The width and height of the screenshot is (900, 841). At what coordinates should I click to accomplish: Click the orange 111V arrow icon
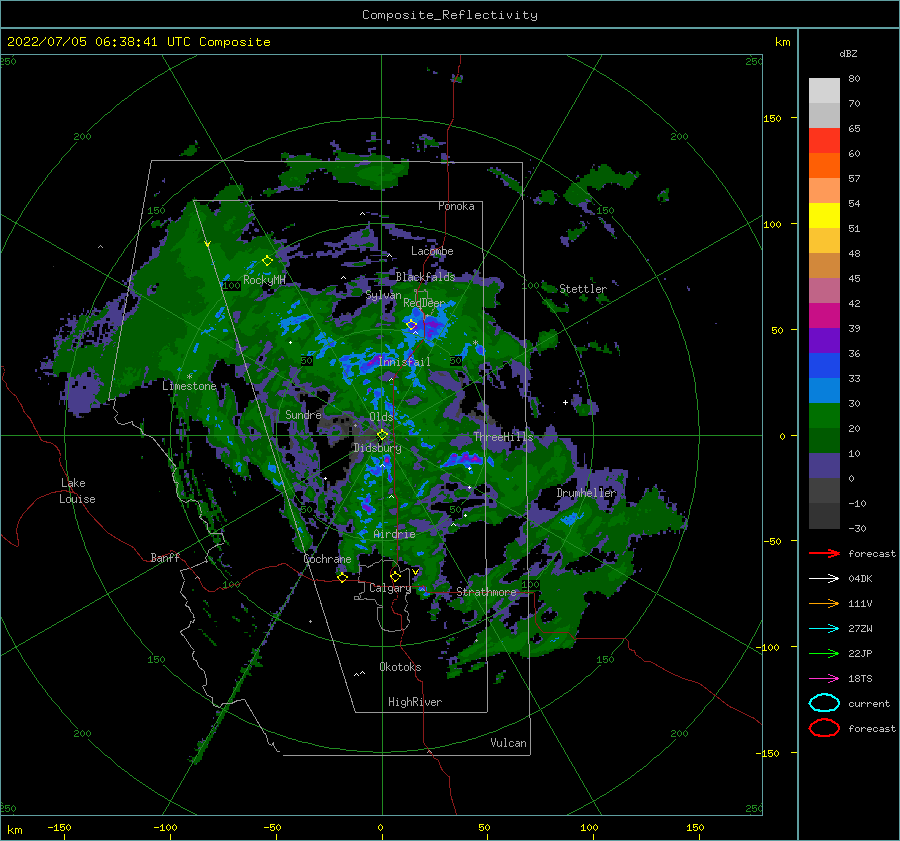click(x=824, y=603)
